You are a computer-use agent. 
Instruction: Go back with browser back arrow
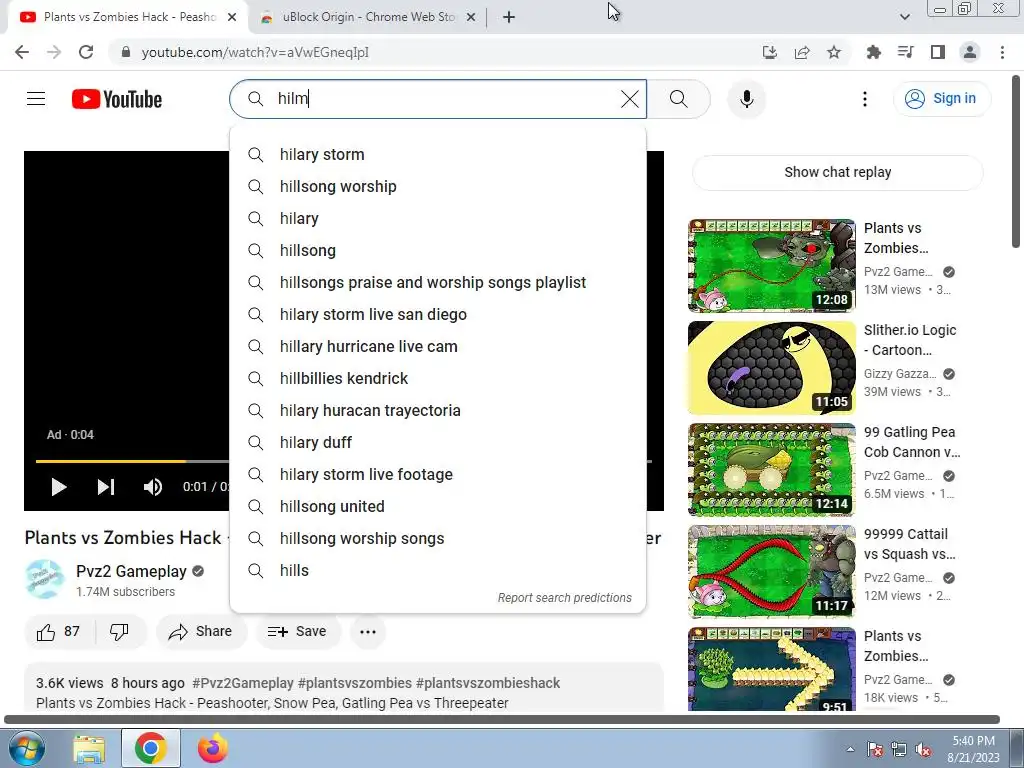point(22,52)
